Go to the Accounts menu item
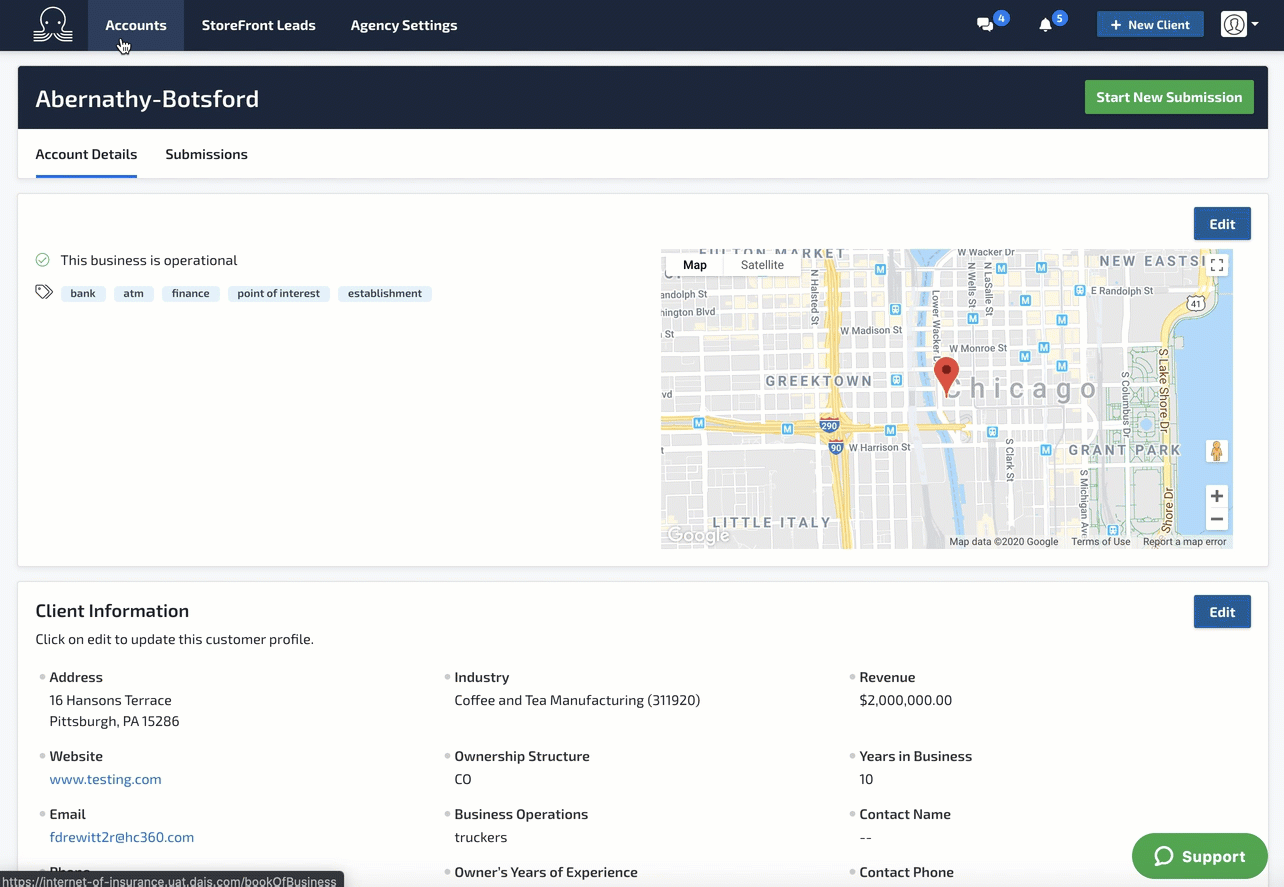 pos(136,25)
